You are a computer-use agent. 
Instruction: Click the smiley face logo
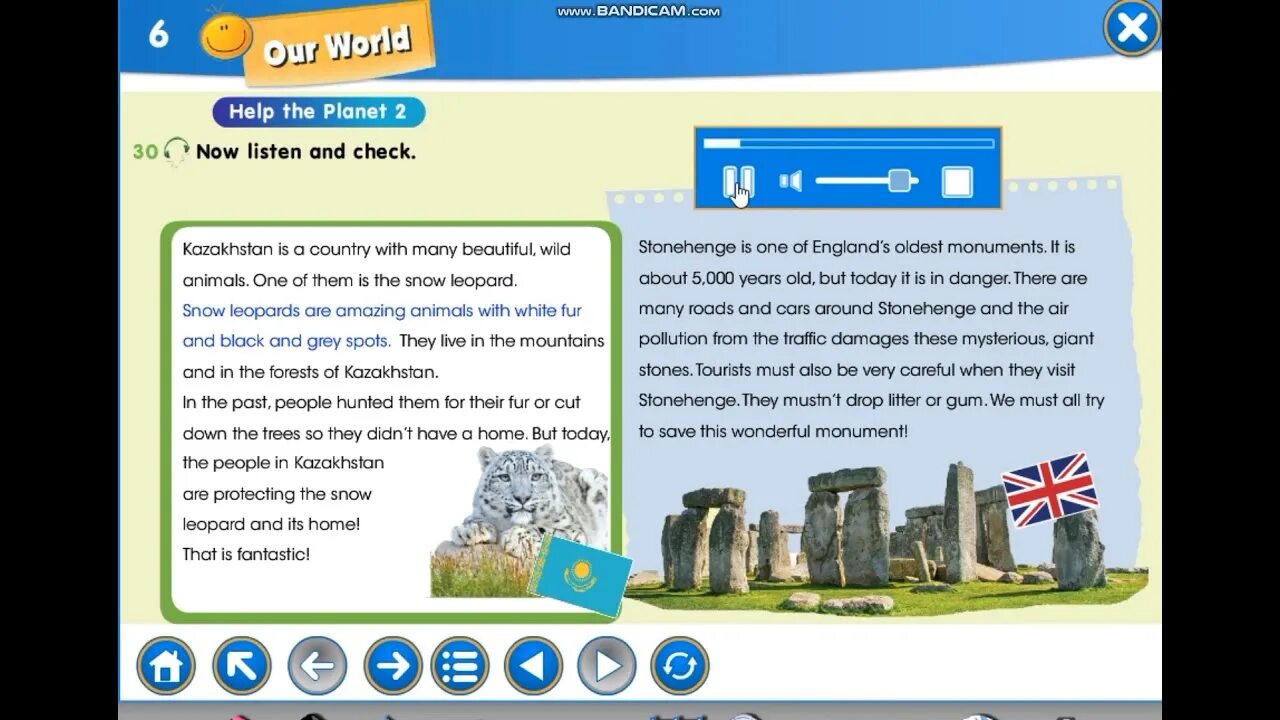point(225,36)
